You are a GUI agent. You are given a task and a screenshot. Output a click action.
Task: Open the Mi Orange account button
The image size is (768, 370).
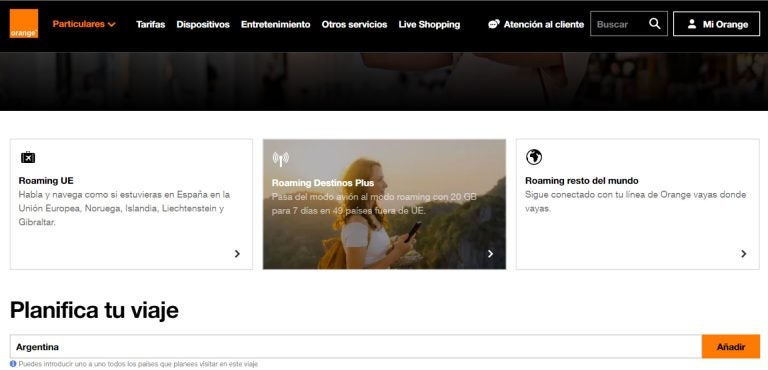pos(717,24)
